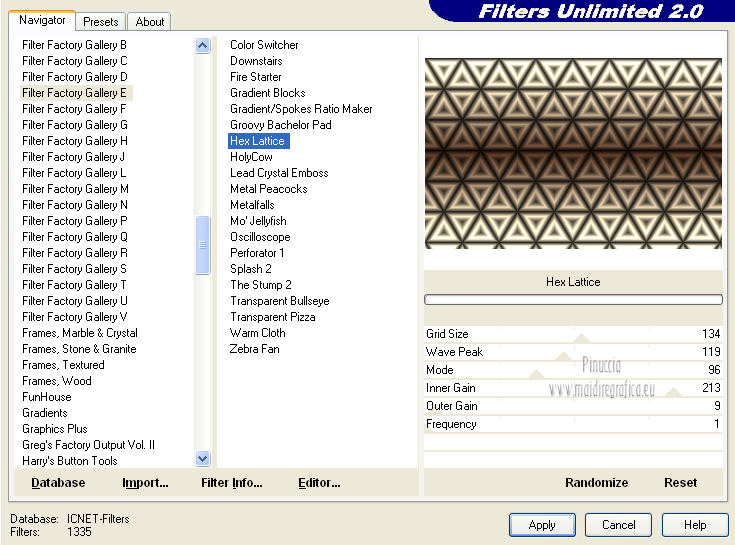Select Filter Factory Gallery D
This screenshot has width=735, height=545.
75,77
